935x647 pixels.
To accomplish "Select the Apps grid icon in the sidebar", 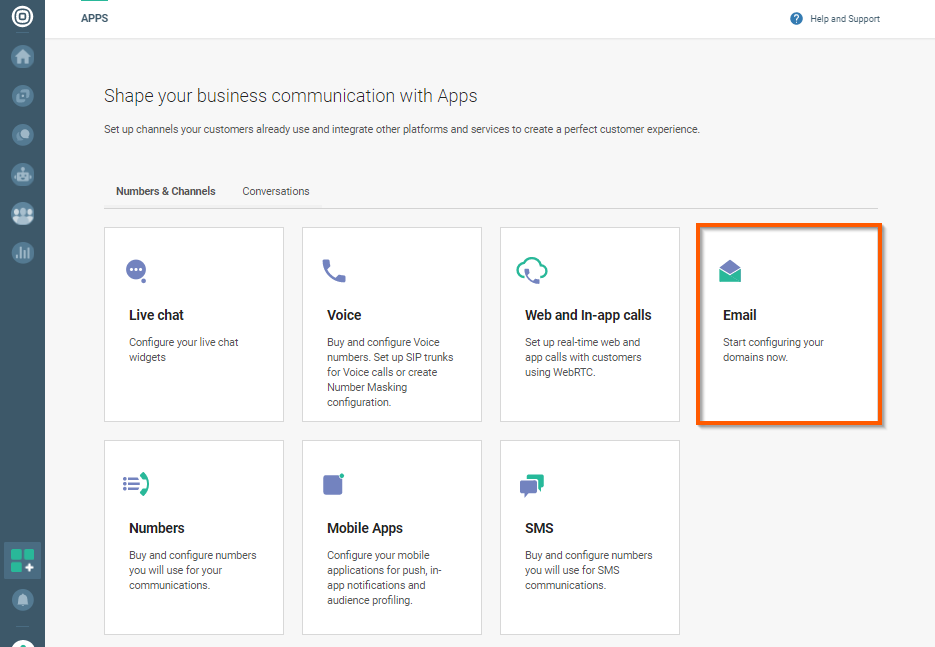I will pos(22,560).
